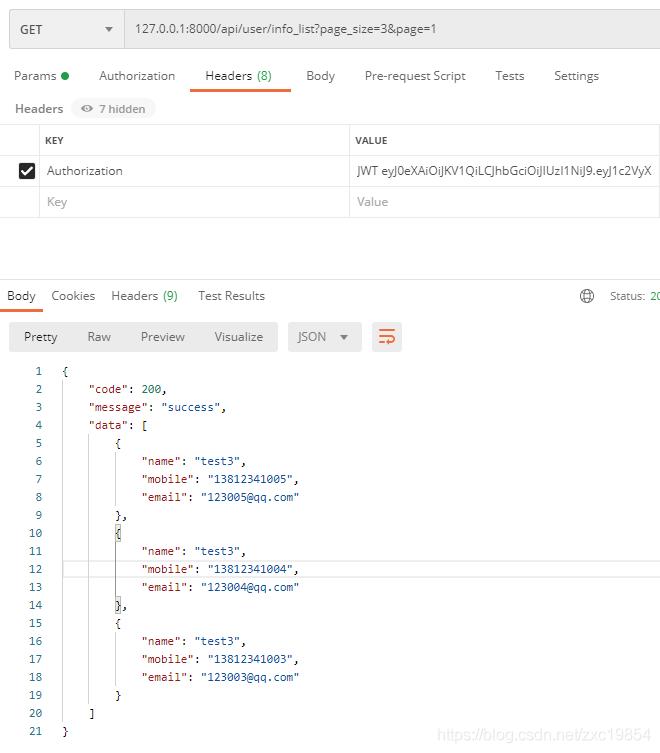Click the "message": "success" line
Image resolution: width=660 pixels, height=753 pixels.
click(x=157, y=407)
